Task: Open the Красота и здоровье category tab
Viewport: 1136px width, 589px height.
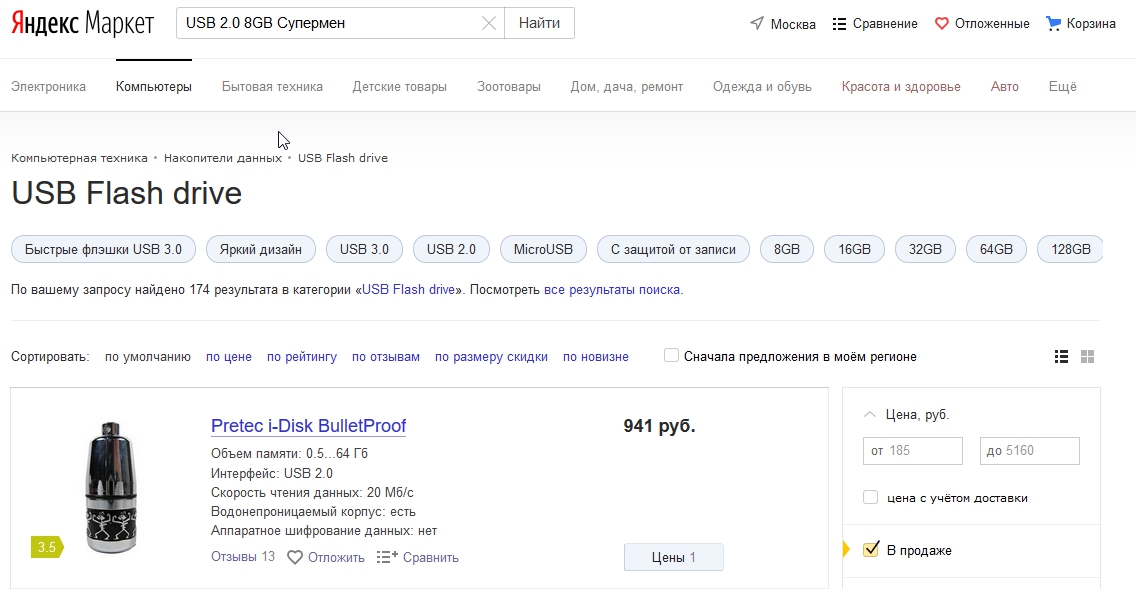Action: click(x=901, y=87)
